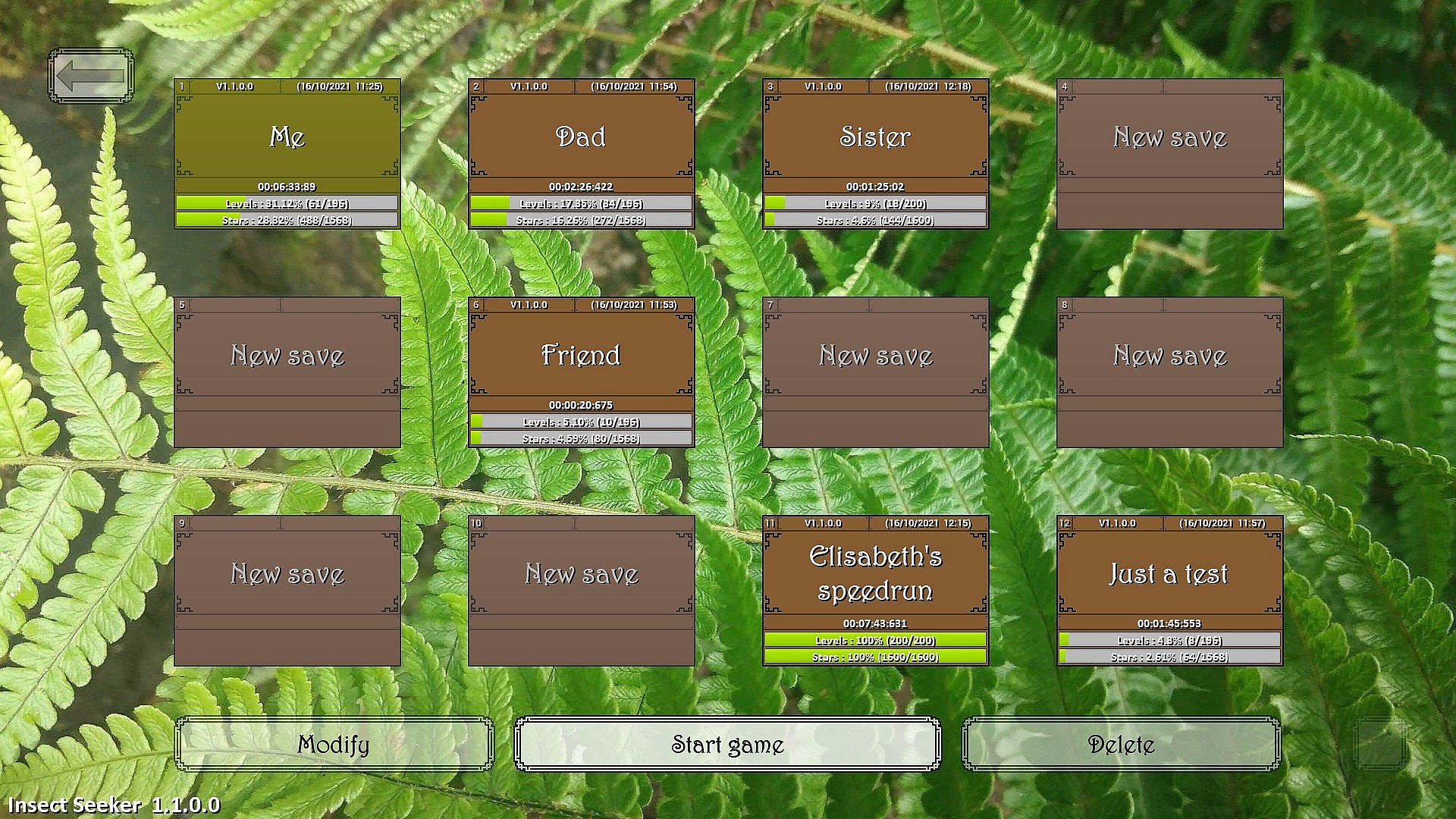Click the back arrow button
1456x819 pixels.
(x=91, y=76)
